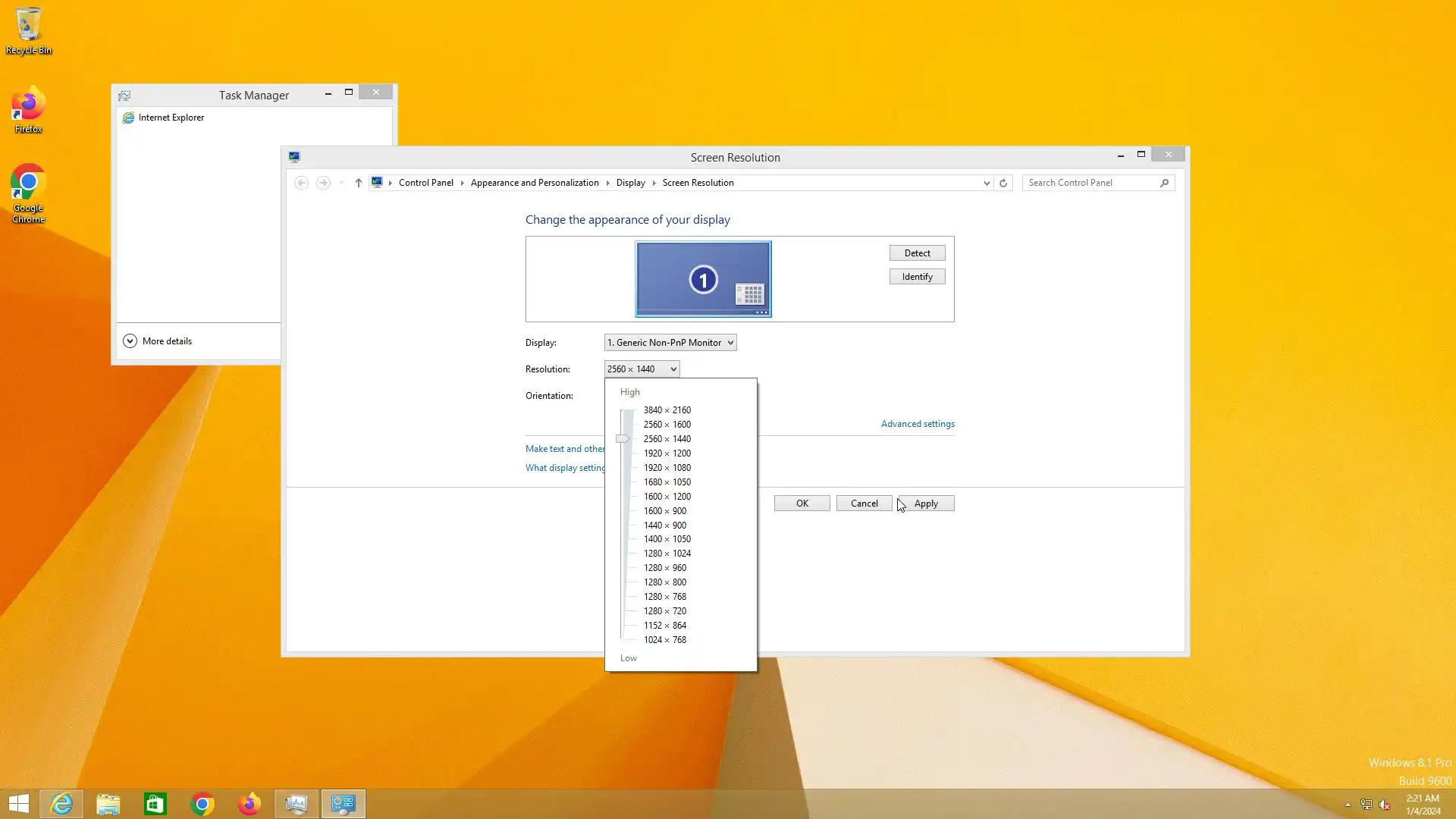The image size is (1456, 819).
Task: Click the resolution slider handle
Action: [x=622, y=439]
